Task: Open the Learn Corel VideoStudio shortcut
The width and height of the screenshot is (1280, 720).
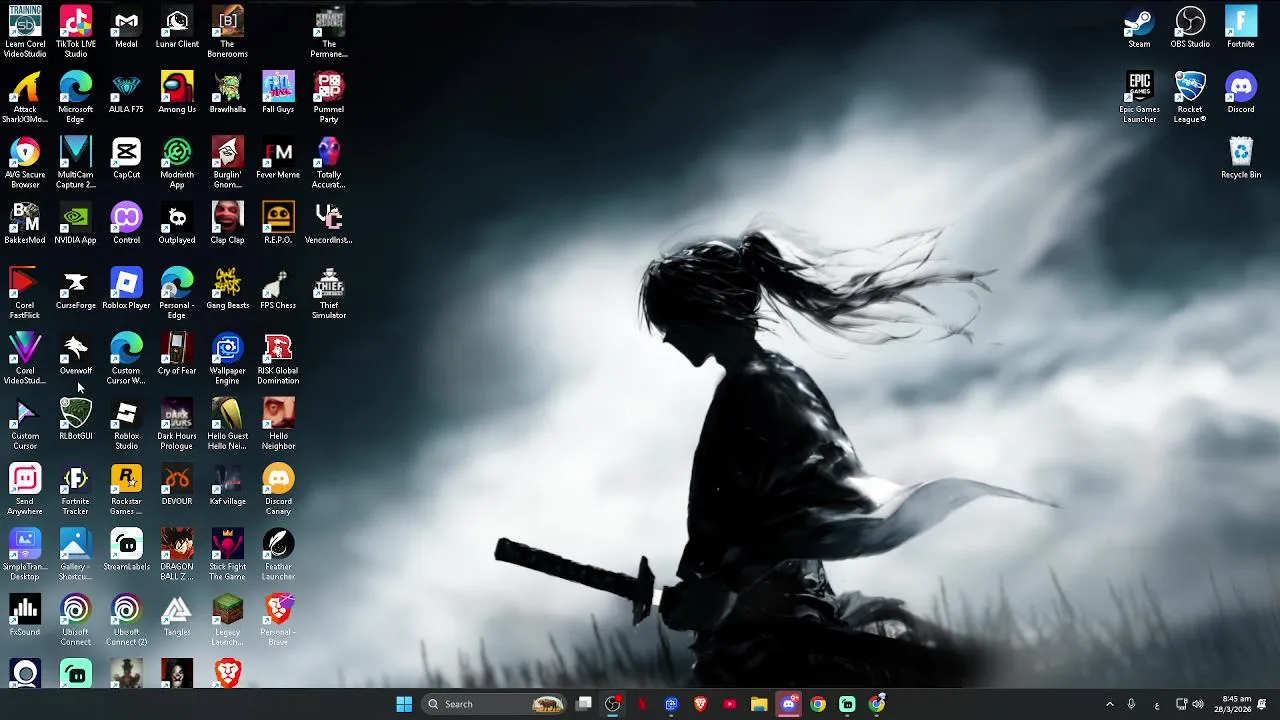Action: (x=25, y=32)
